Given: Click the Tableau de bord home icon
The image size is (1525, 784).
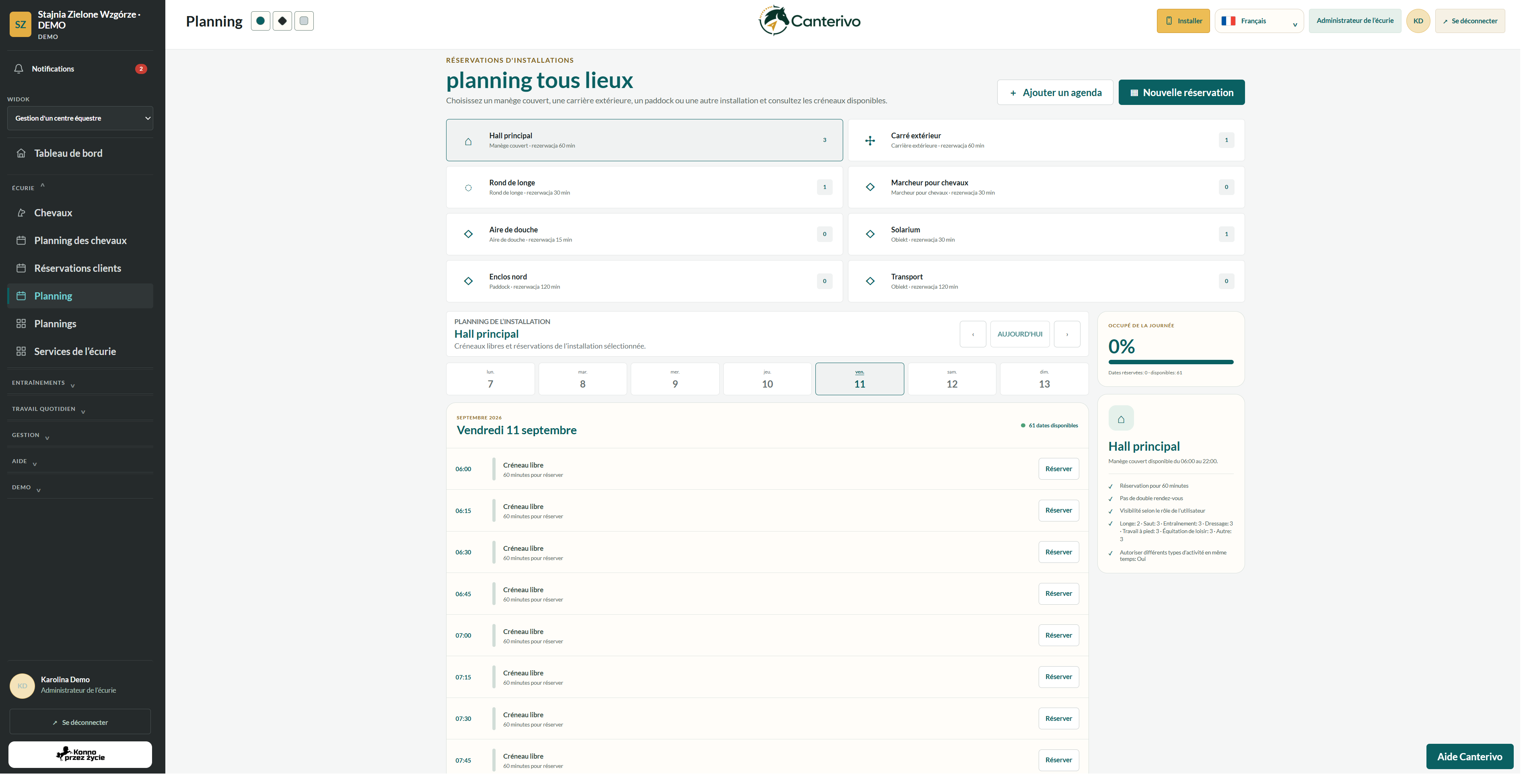Looking at the screenshot, I should (x=21, y=153).
